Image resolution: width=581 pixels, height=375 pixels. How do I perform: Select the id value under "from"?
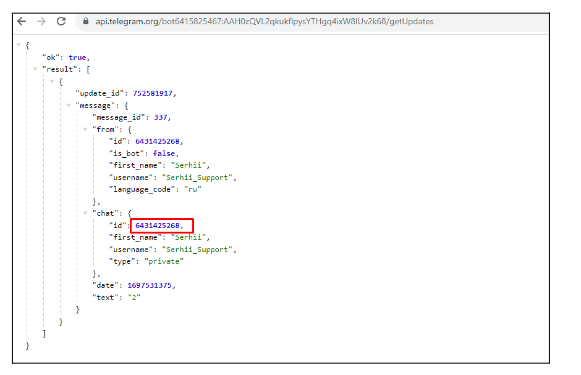(157, 141)
